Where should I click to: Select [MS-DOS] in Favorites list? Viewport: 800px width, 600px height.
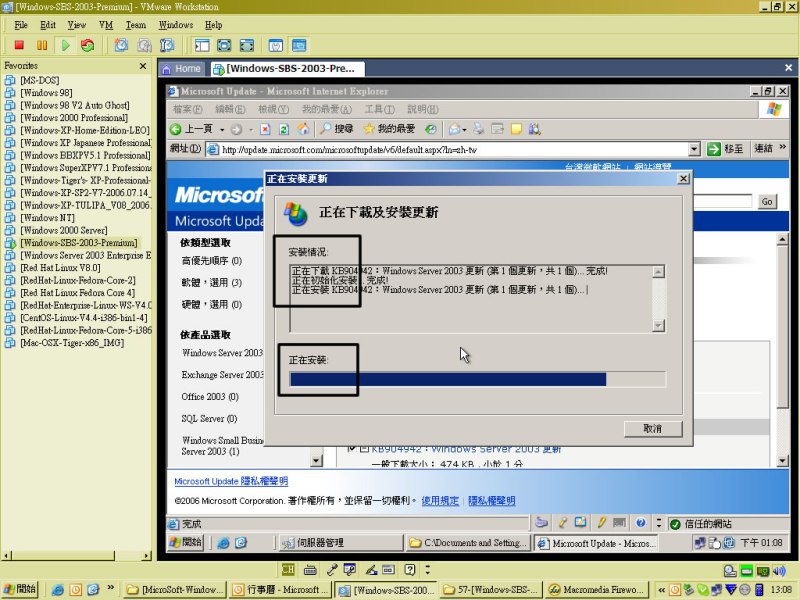40,80
